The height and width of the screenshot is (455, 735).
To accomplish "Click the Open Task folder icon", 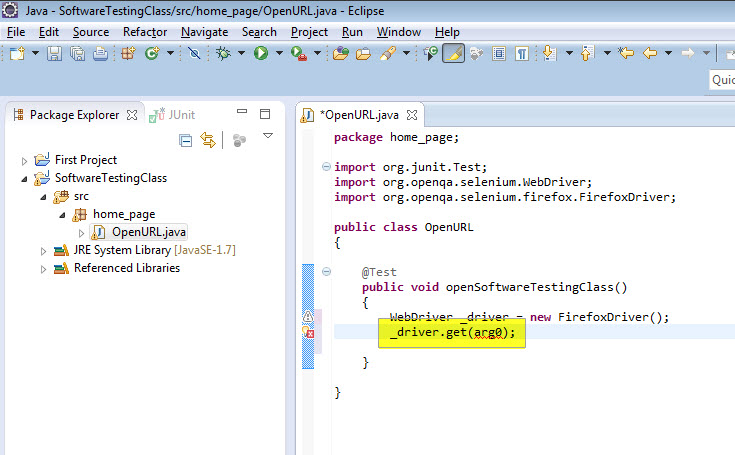I will tap(363, 53).
